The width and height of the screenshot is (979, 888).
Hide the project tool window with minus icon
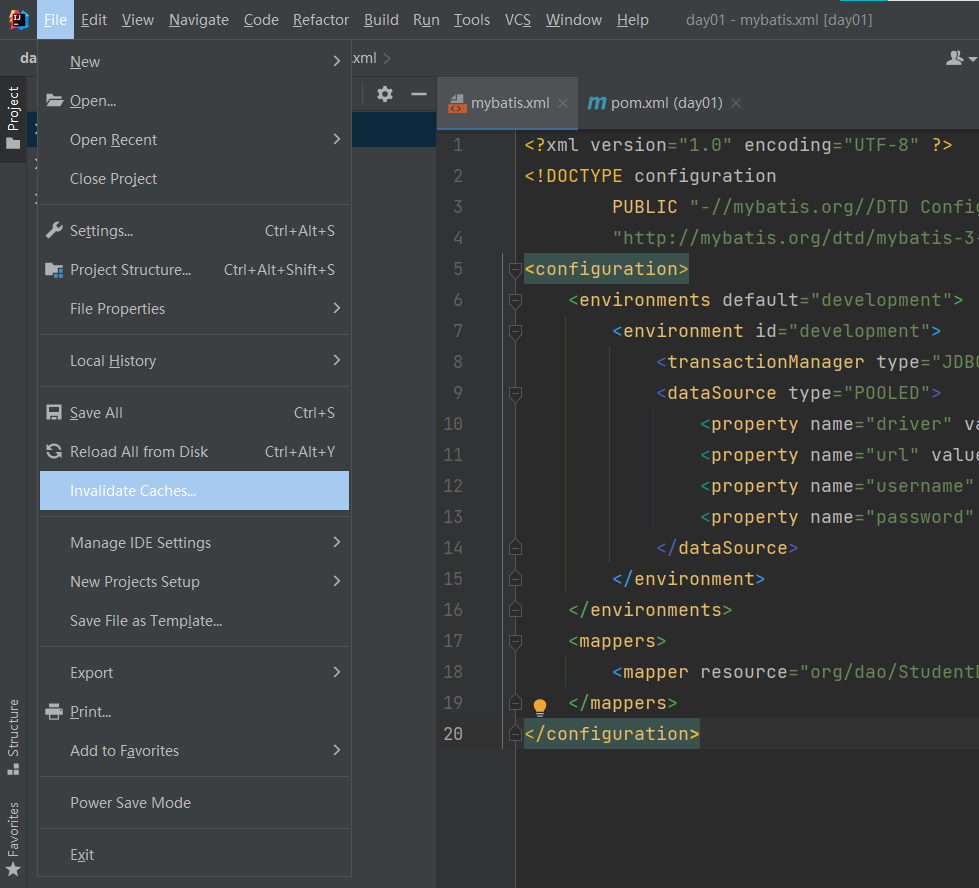click(419, 94)
